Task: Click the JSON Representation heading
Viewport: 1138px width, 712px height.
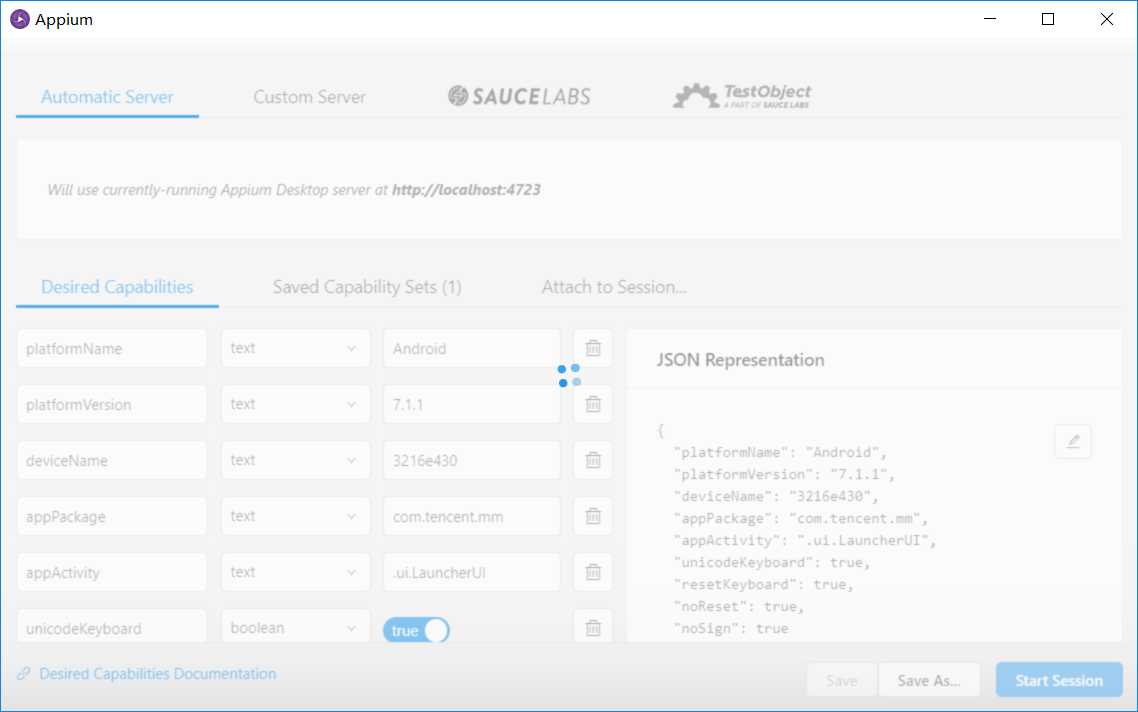Action: pyautogui.click(x=740, y=360)
